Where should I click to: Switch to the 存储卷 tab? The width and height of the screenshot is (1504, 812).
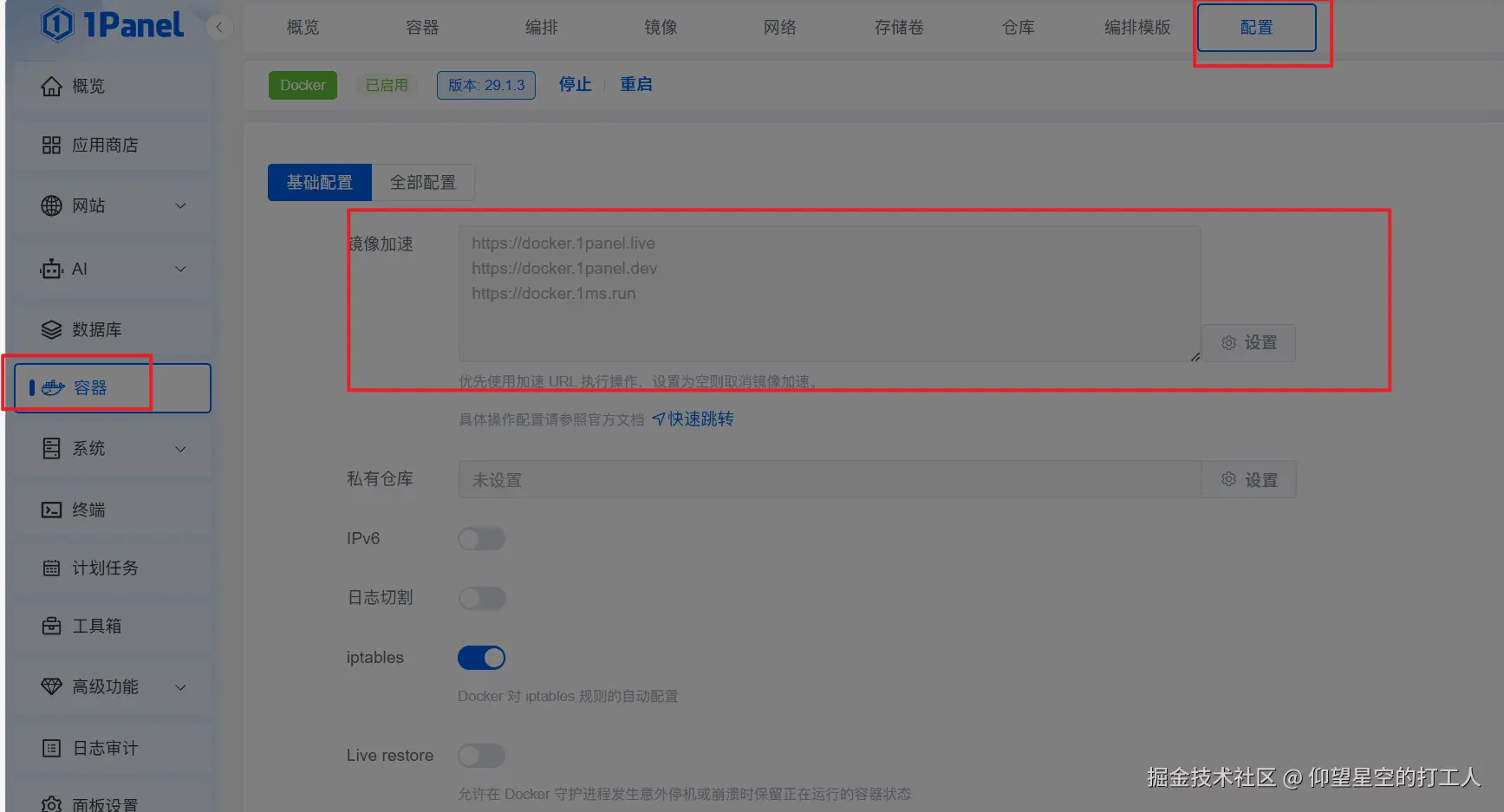899,28
